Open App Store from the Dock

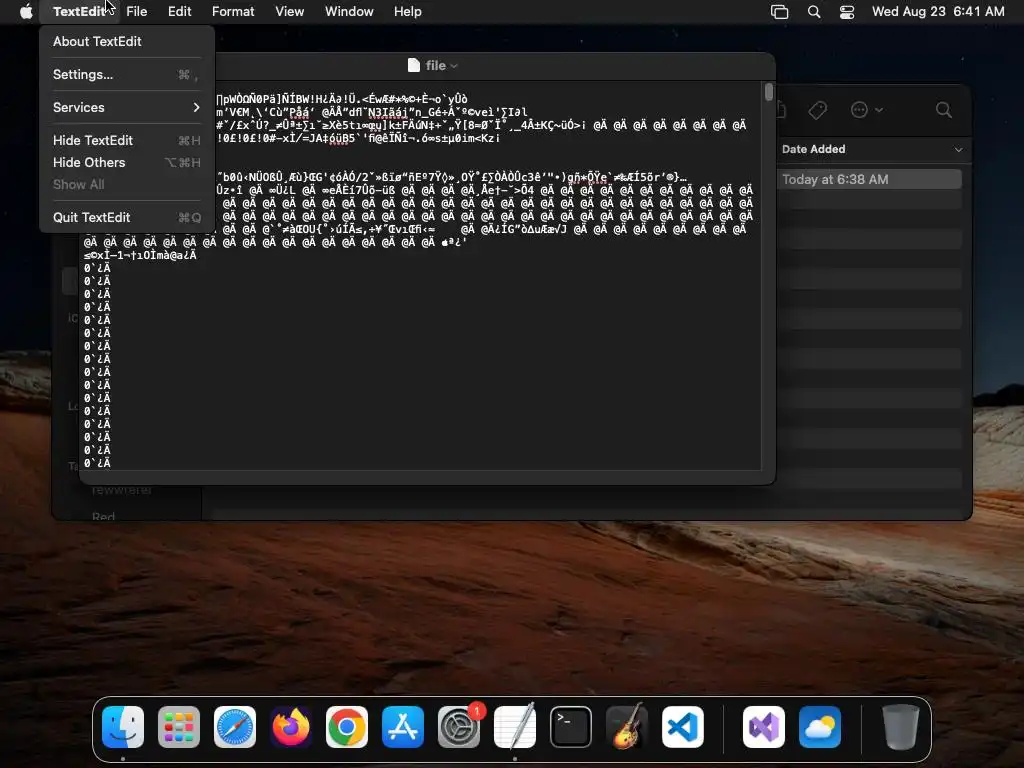(403, 727)
